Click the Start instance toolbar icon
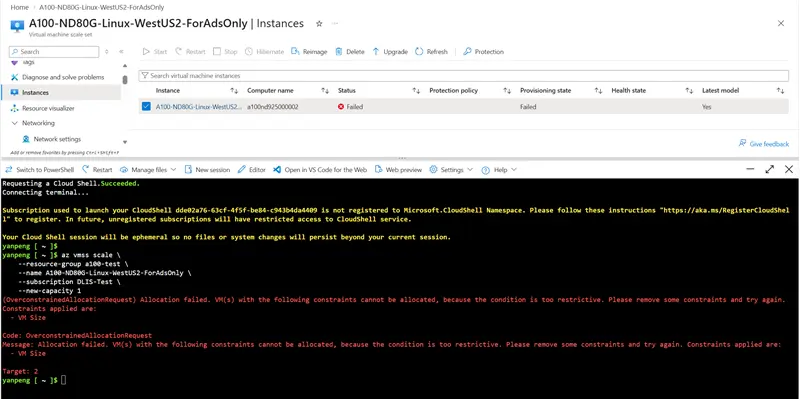Image resolution: width=800 pixels, height=399 pixels. pyautogui.click(x=146, y=52)
